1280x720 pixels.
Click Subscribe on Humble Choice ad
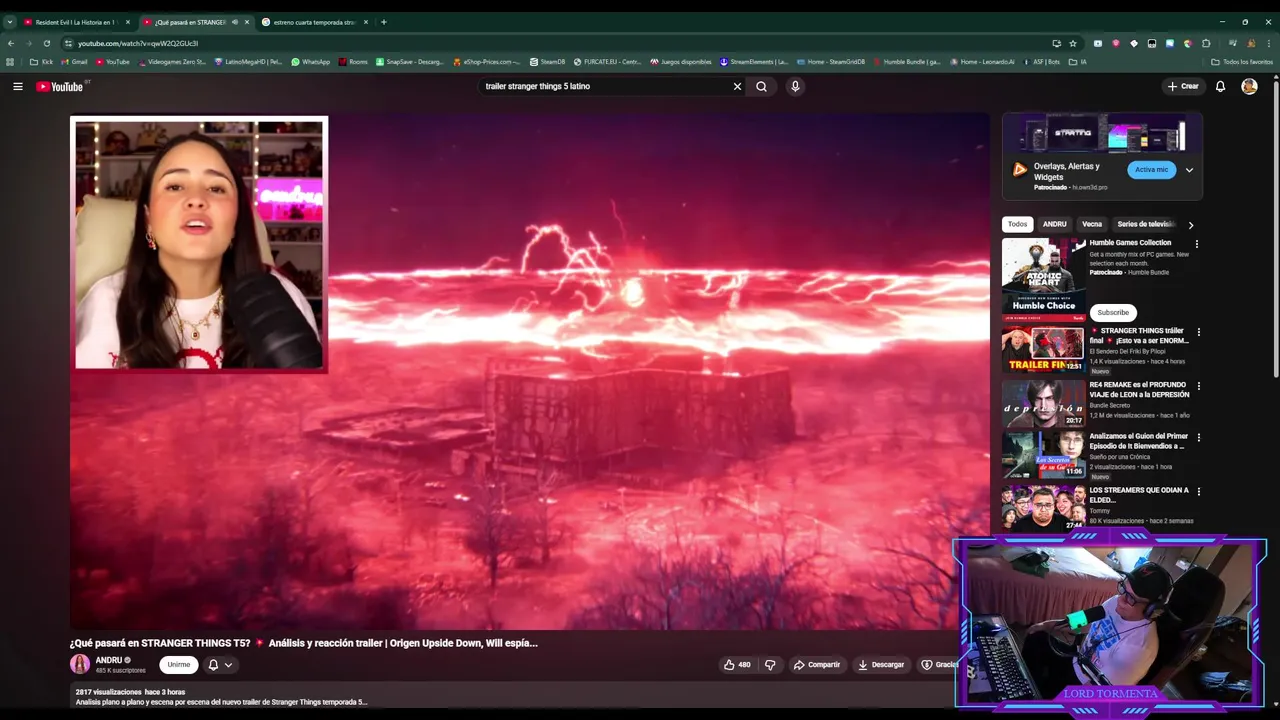[1113, 312]
